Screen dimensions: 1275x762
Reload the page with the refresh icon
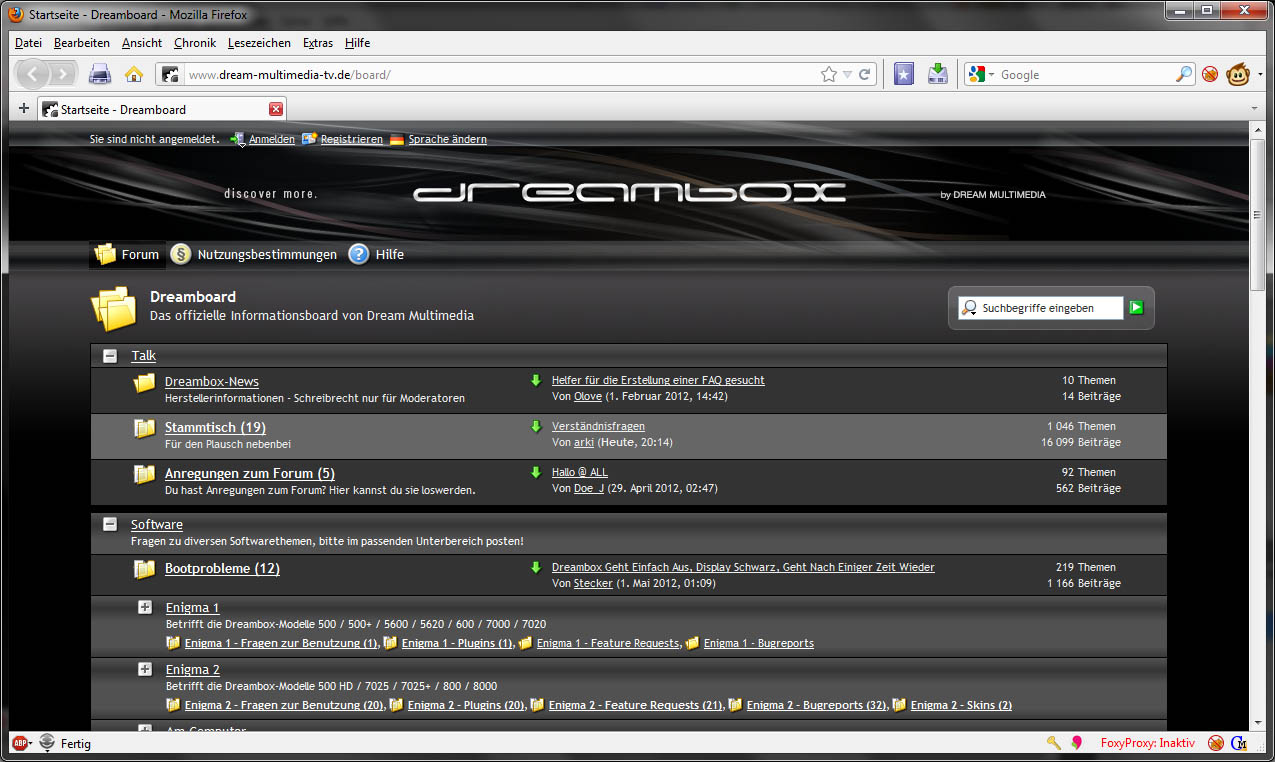pos(865,75)
